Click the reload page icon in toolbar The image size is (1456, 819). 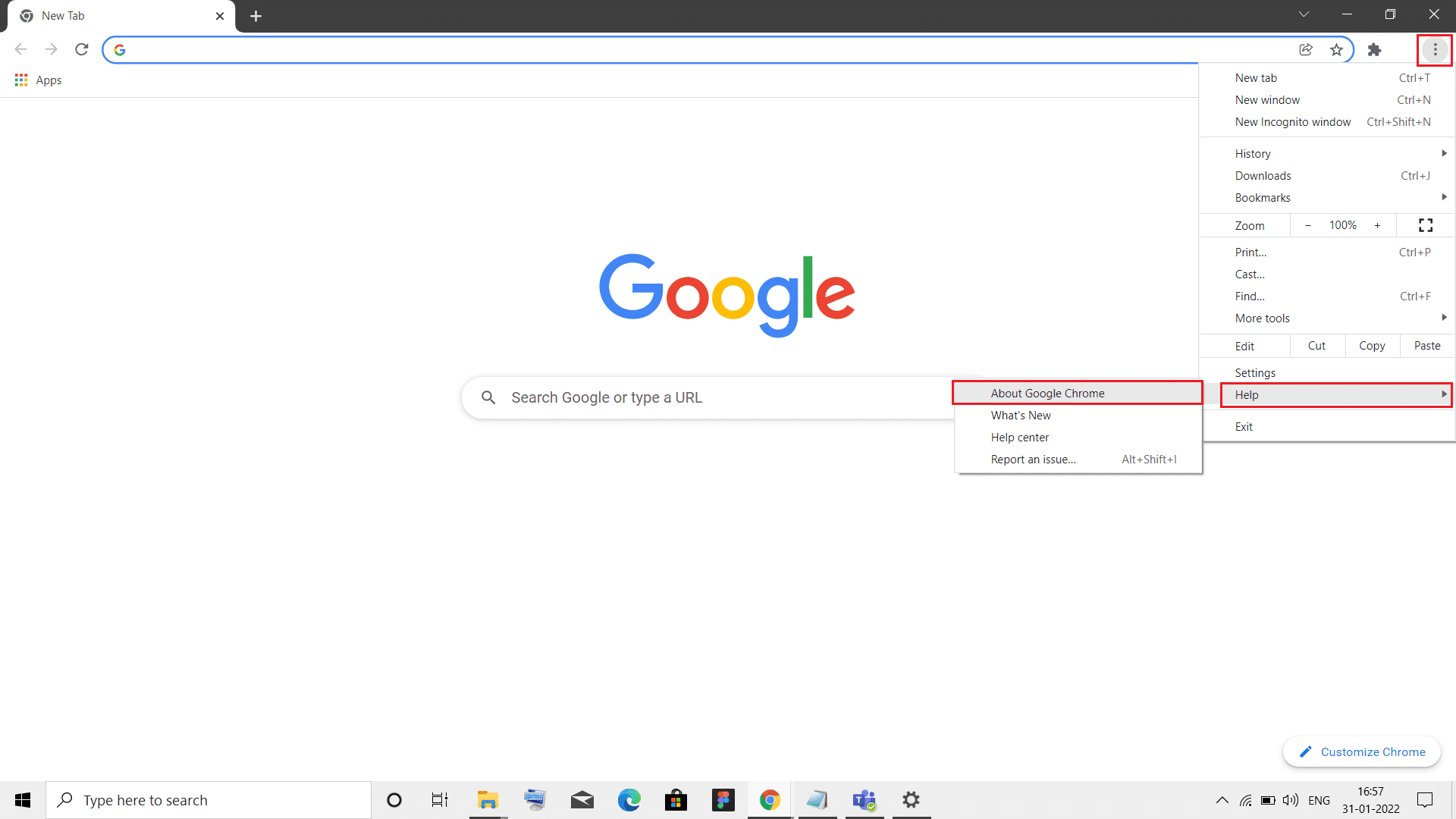82,49
